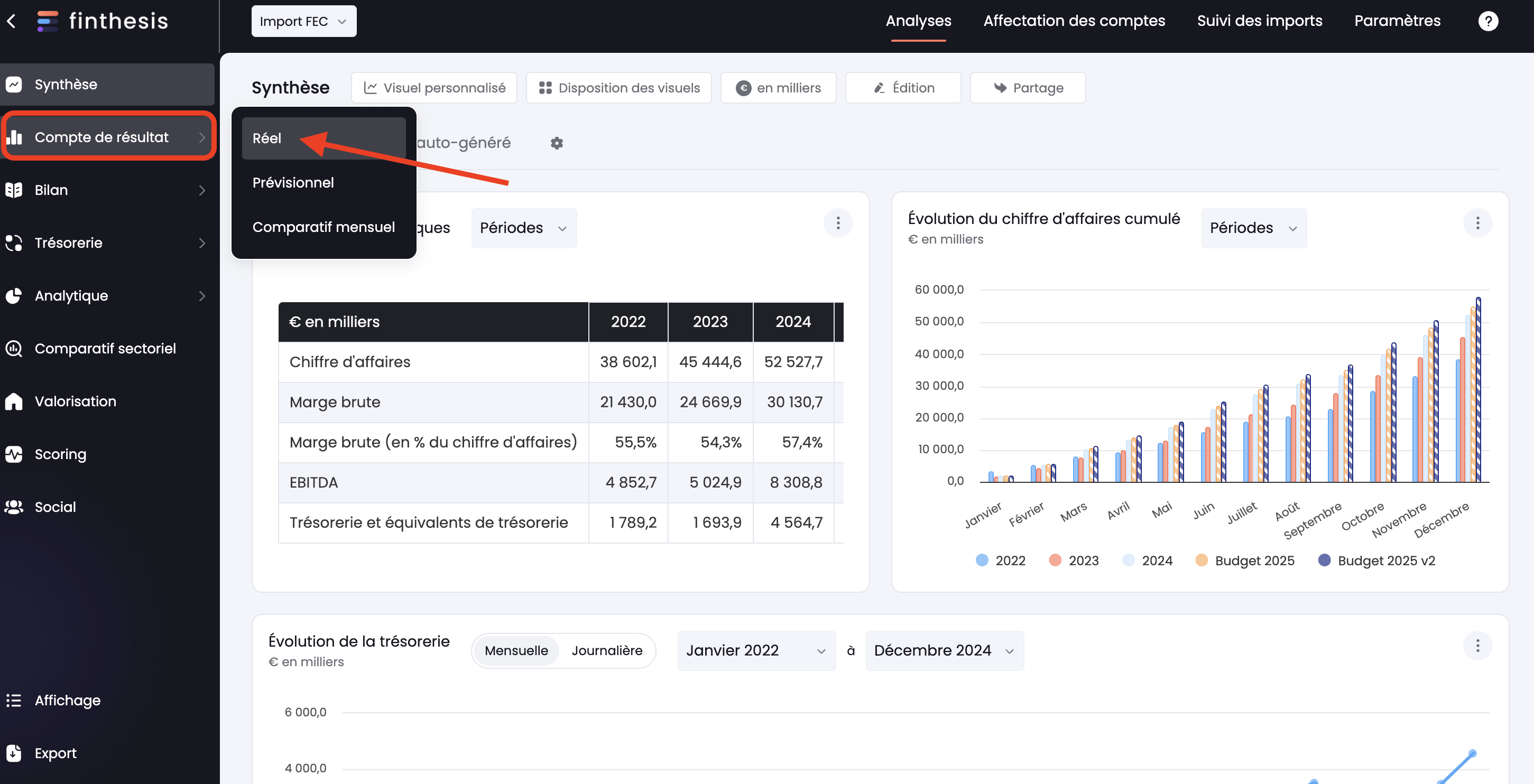Click the Export download icon
The image size is (1534, 784).
(14, 753)
